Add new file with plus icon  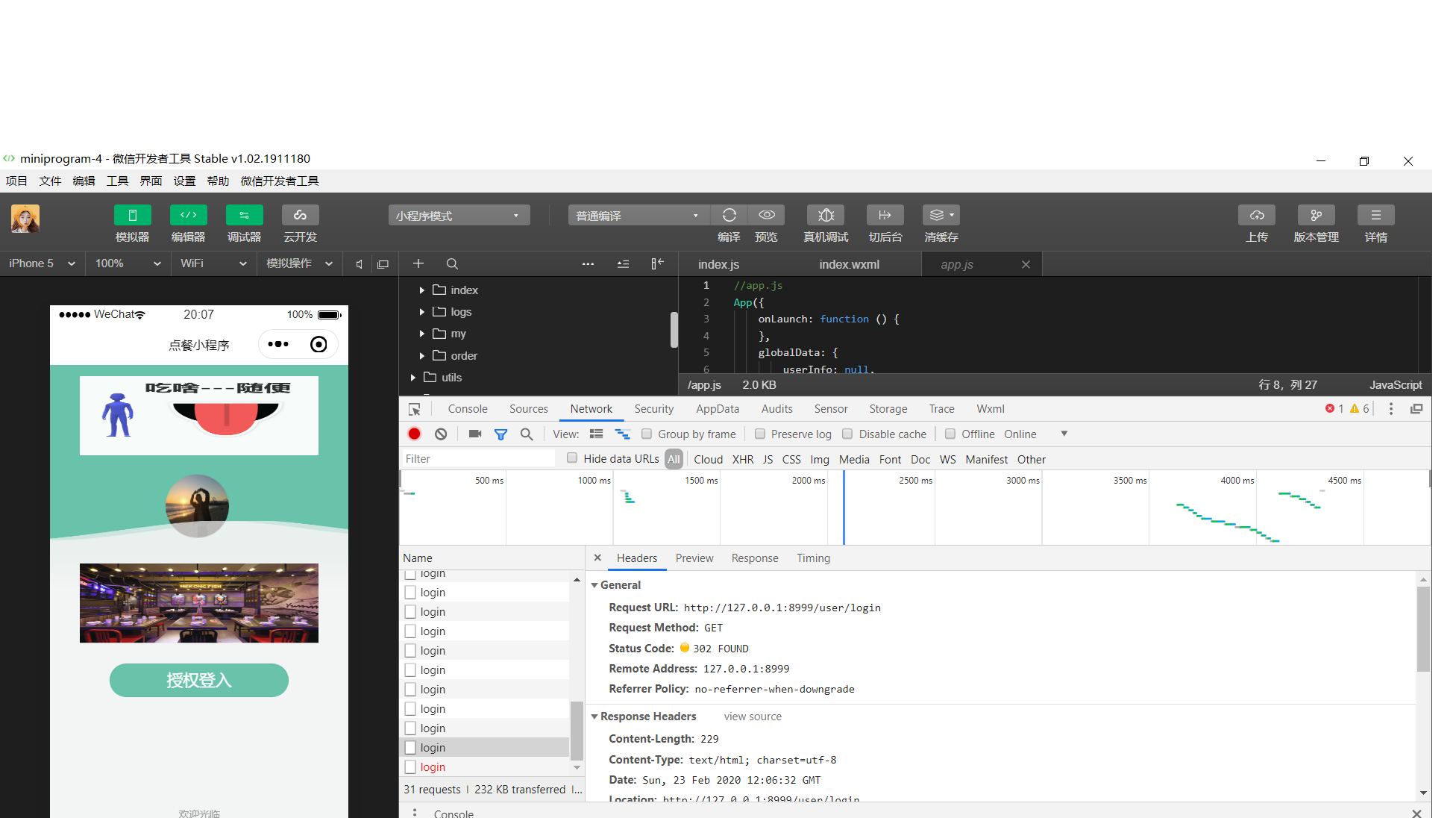click(418, 263)
